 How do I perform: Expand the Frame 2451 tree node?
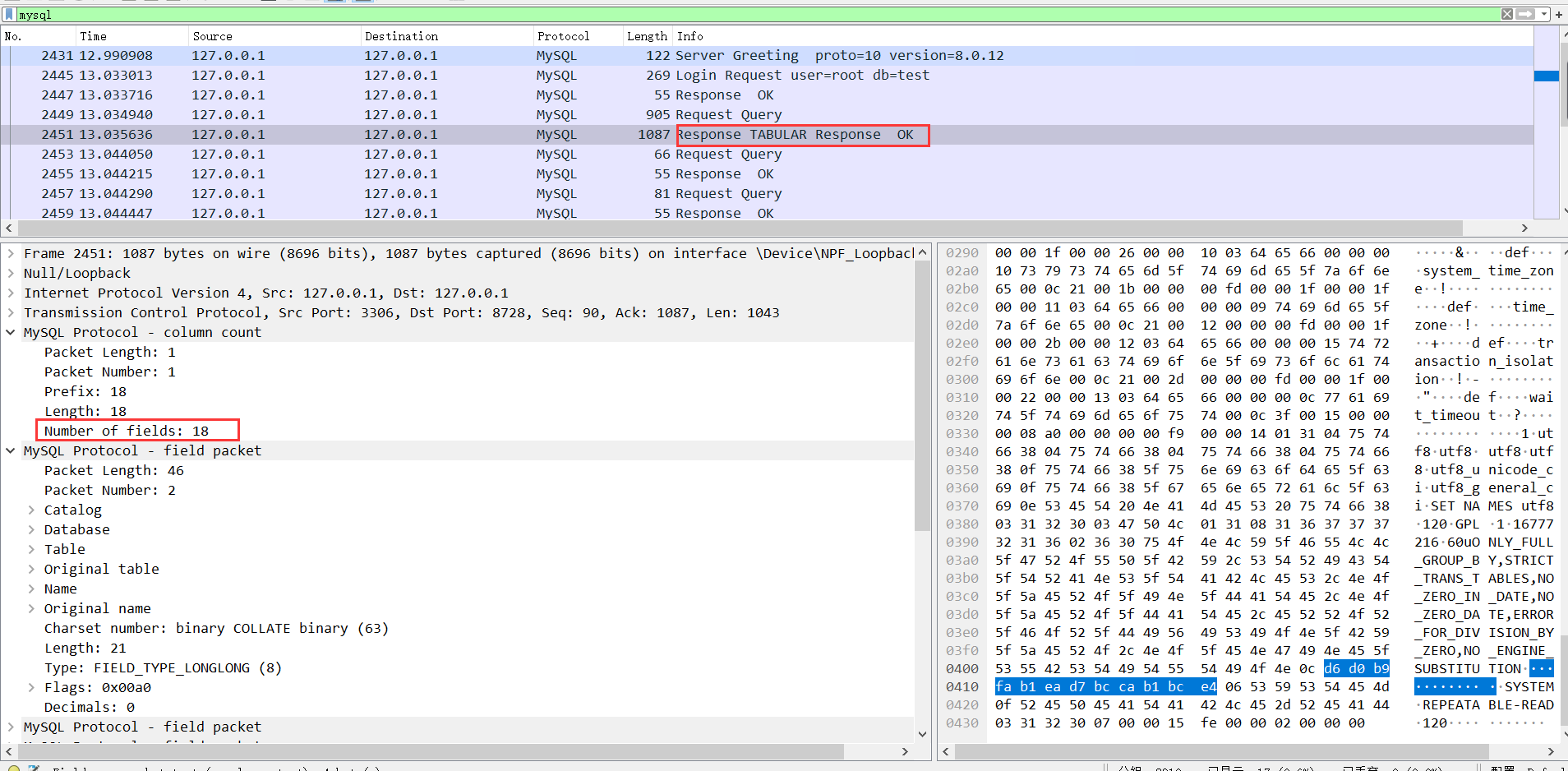11,253
